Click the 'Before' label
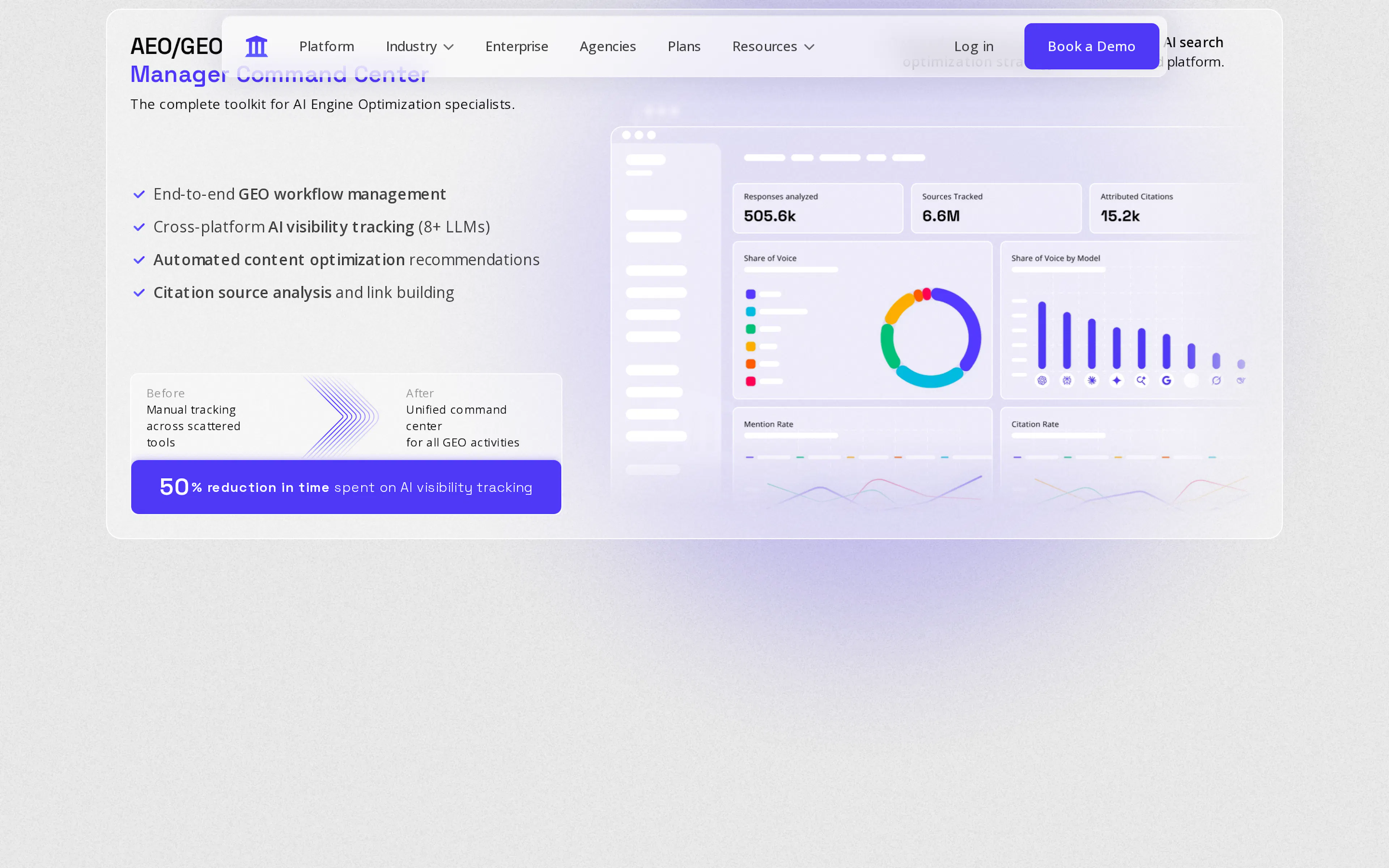The image size is (1389, 868). pyautogui.click(x=166, y=393)
